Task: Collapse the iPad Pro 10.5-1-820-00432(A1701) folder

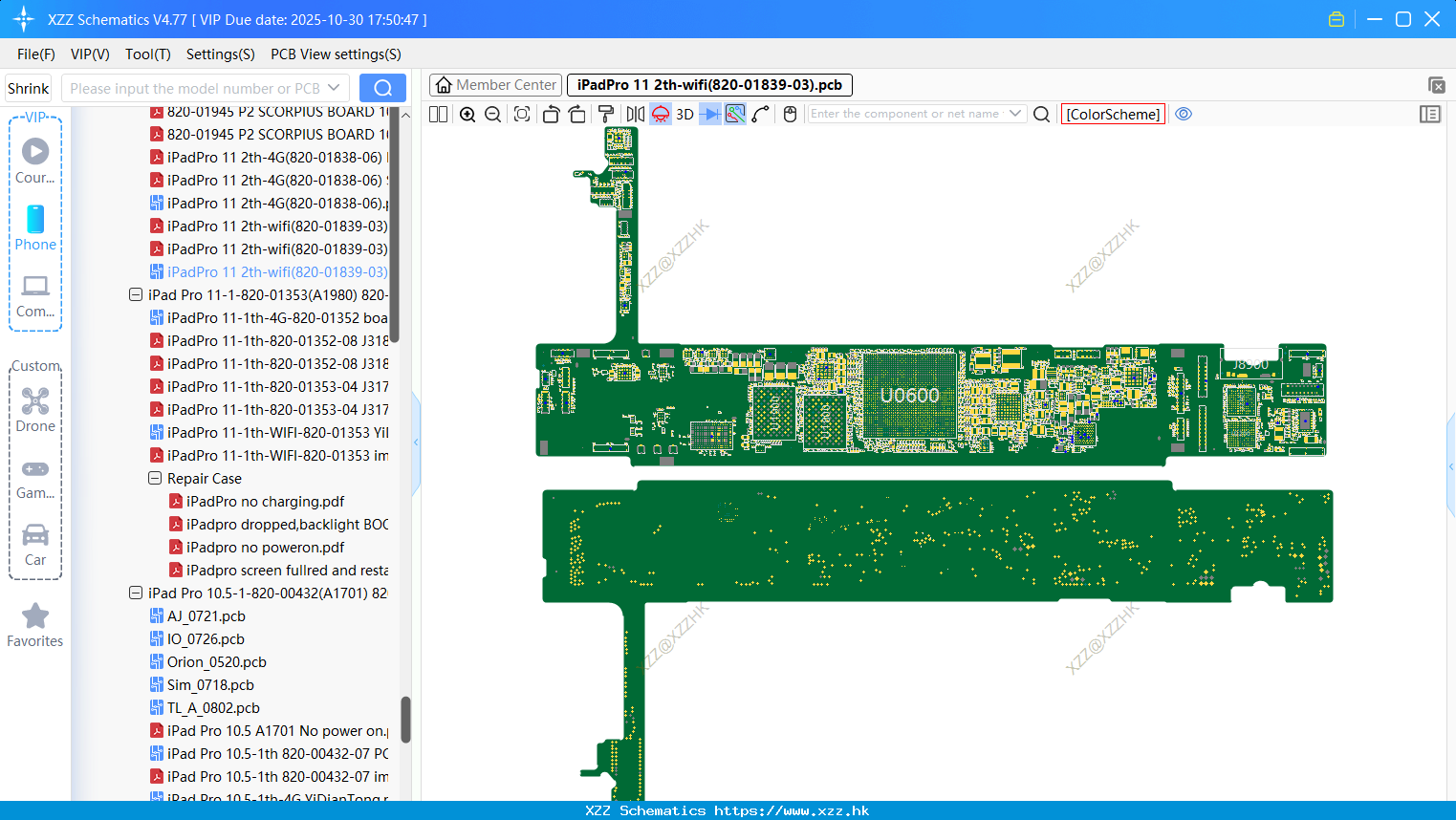Action: click(136, 593)
